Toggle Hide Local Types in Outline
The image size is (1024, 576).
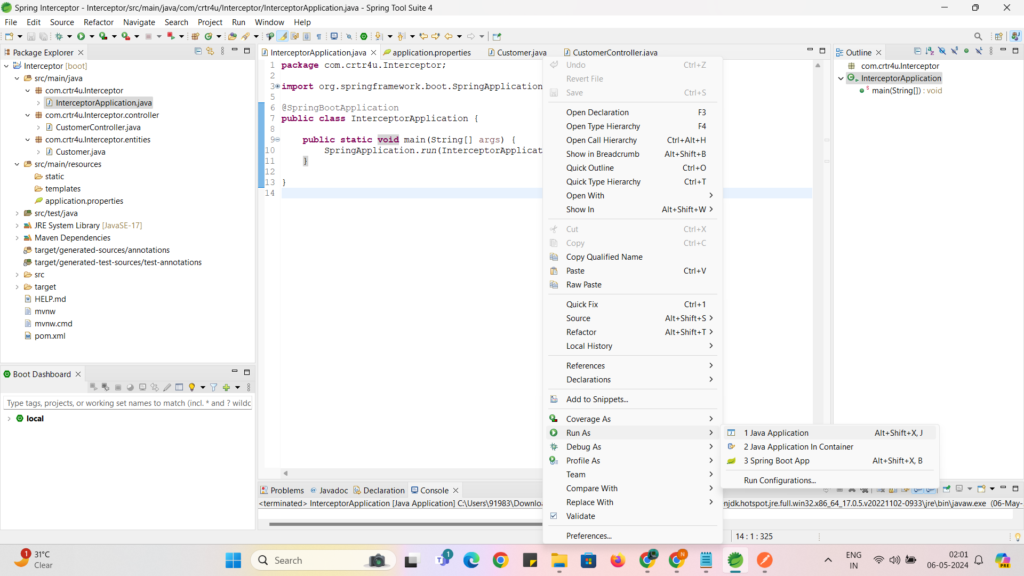click(x=978, y=51)
